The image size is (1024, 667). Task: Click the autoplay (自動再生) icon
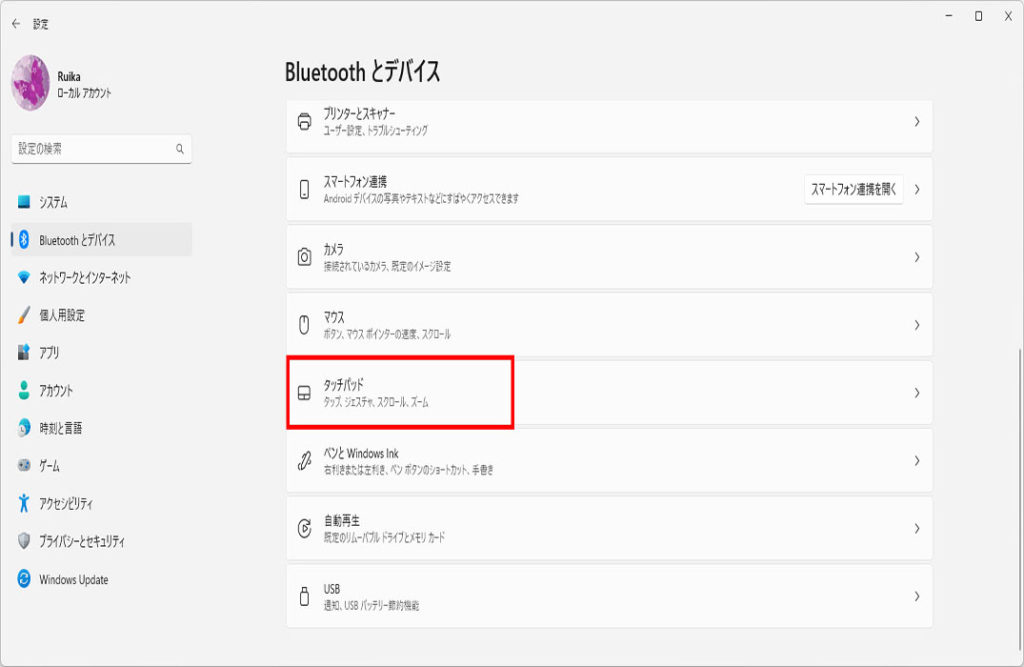click(305, 528)
